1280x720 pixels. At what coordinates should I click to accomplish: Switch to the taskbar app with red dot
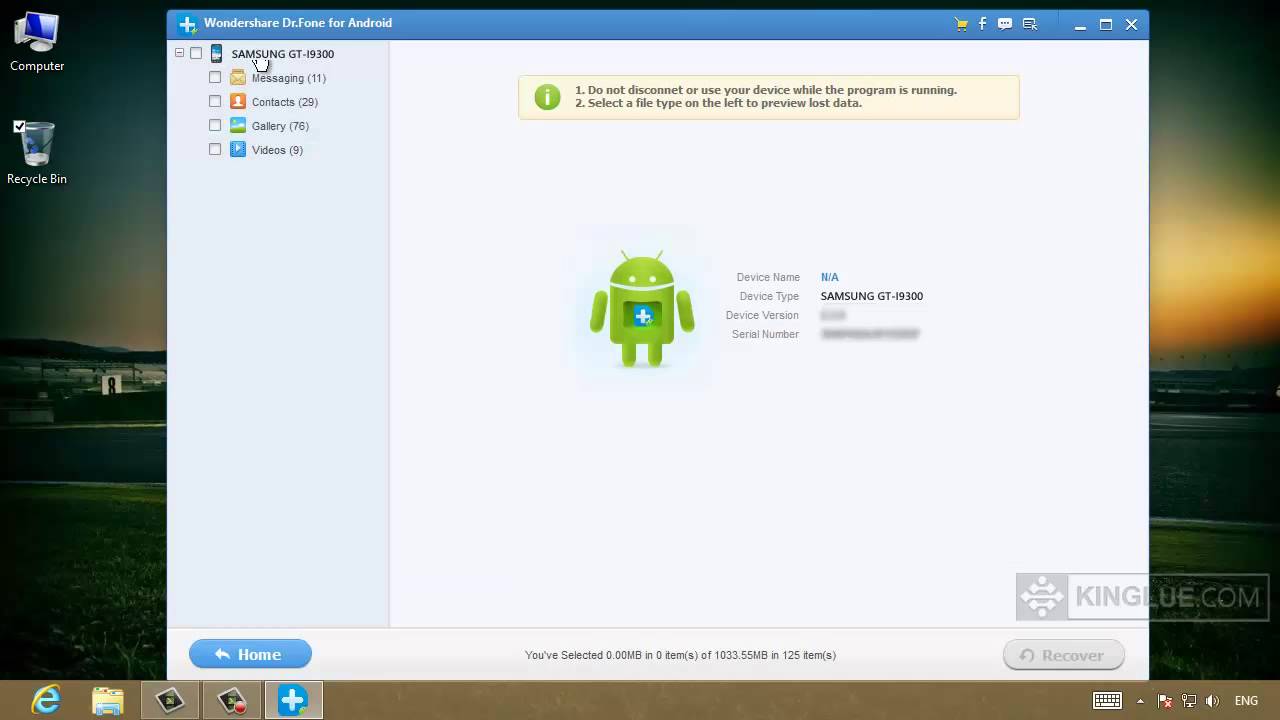(232, 700)
